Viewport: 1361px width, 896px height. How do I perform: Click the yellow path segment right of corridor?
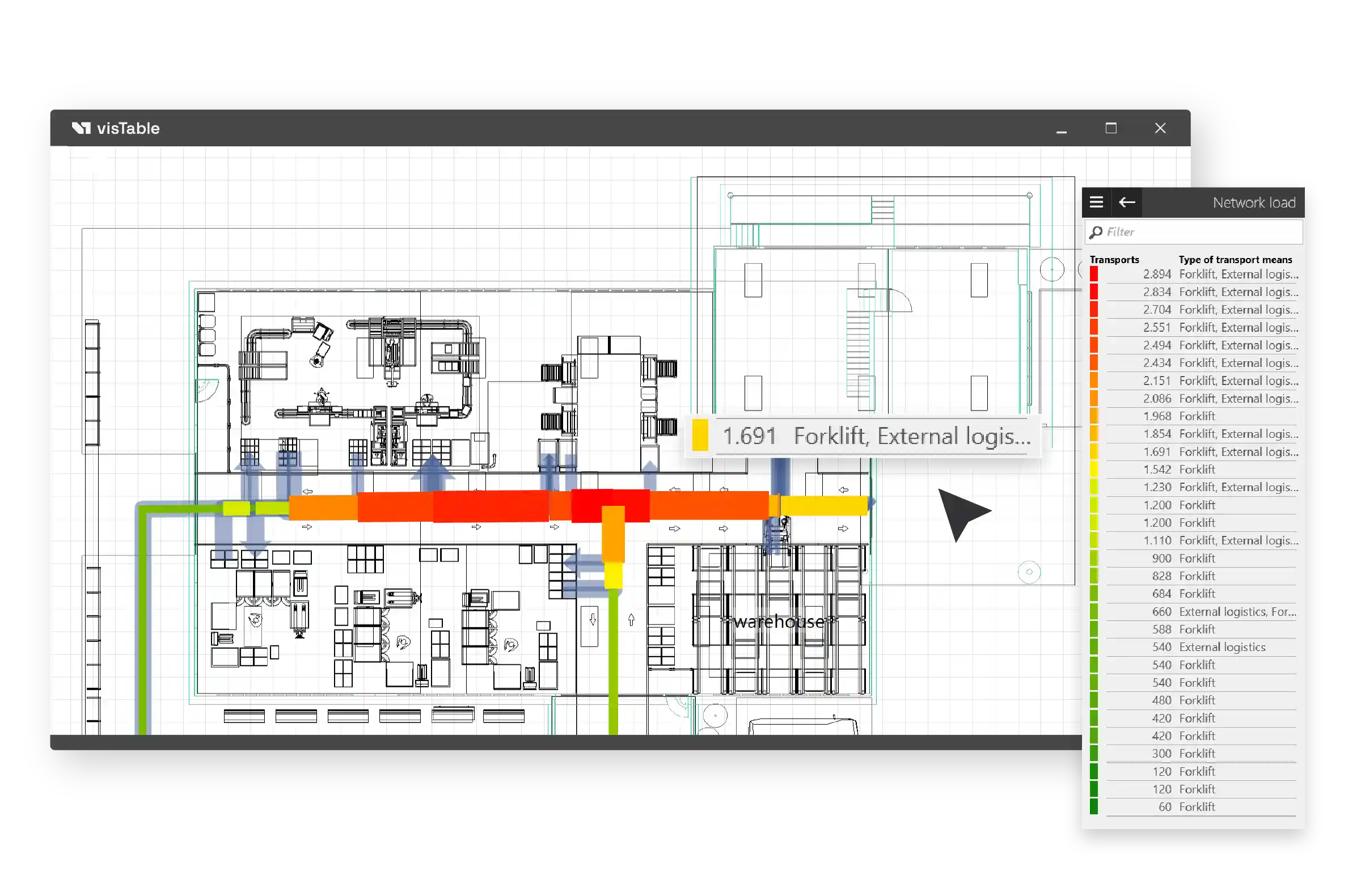coord(824,505)
